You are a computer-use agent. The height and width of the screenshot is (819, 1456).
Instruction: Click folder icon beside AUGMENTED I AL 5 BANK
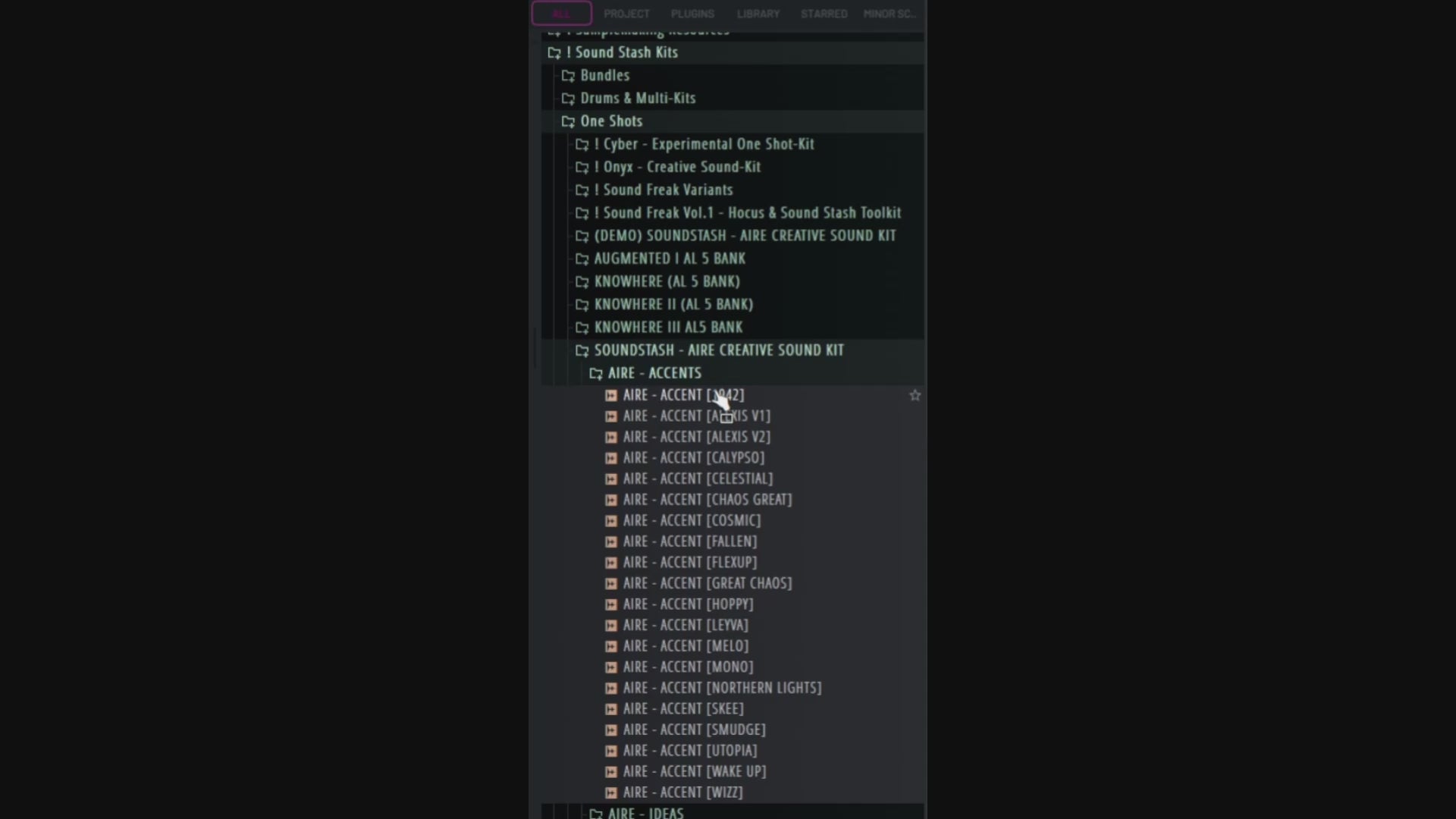(x=582, y=259)
